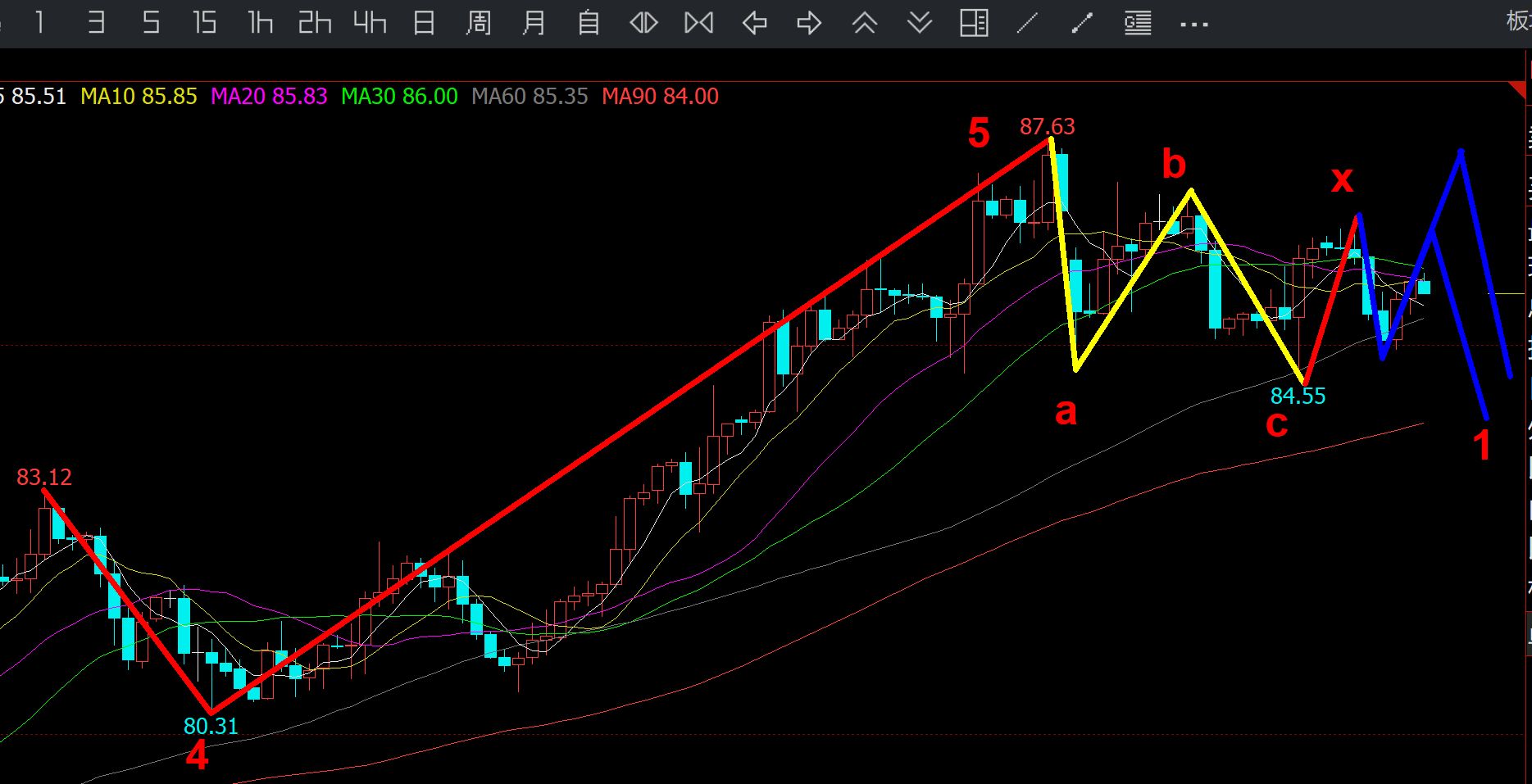Move chart right with arrow icon

[x=809, y=23]
